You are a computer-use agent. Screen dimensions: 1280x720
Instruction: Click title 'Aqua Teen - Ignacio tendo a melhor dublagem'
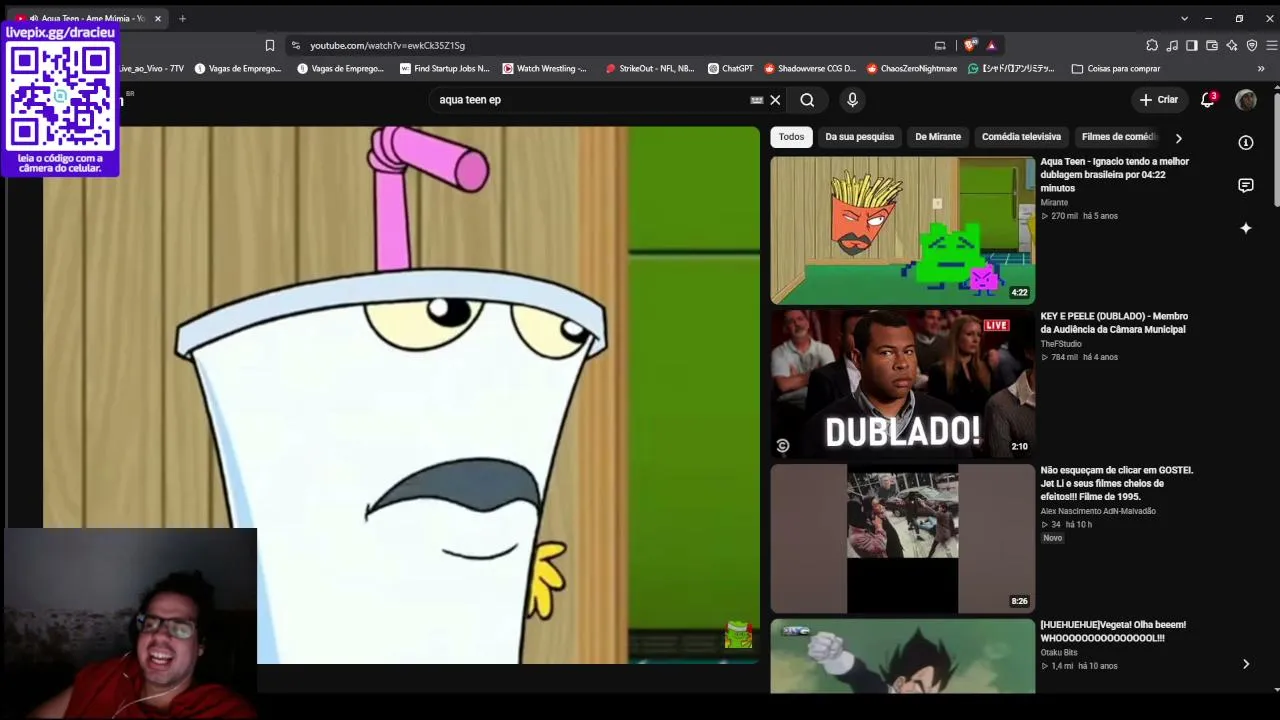1115,174
